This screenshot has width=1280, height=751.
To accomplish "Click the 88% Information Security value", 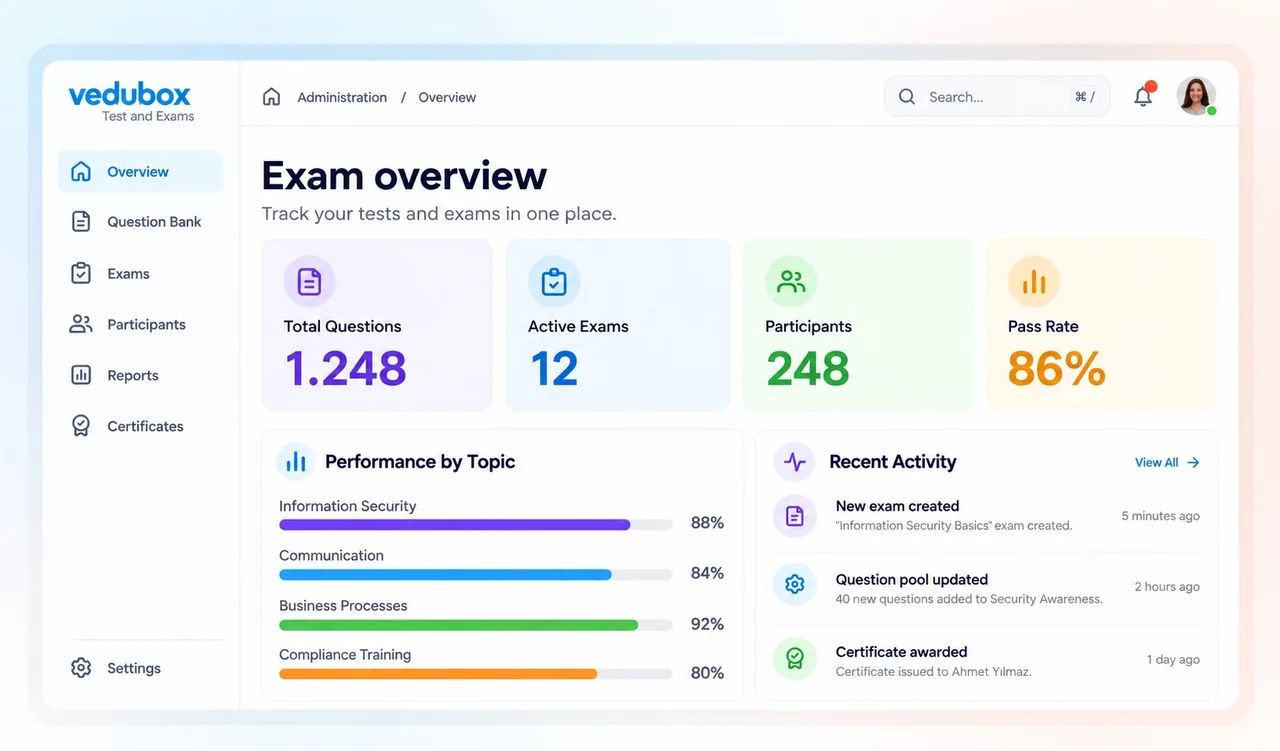I will [x=707, y=523].
